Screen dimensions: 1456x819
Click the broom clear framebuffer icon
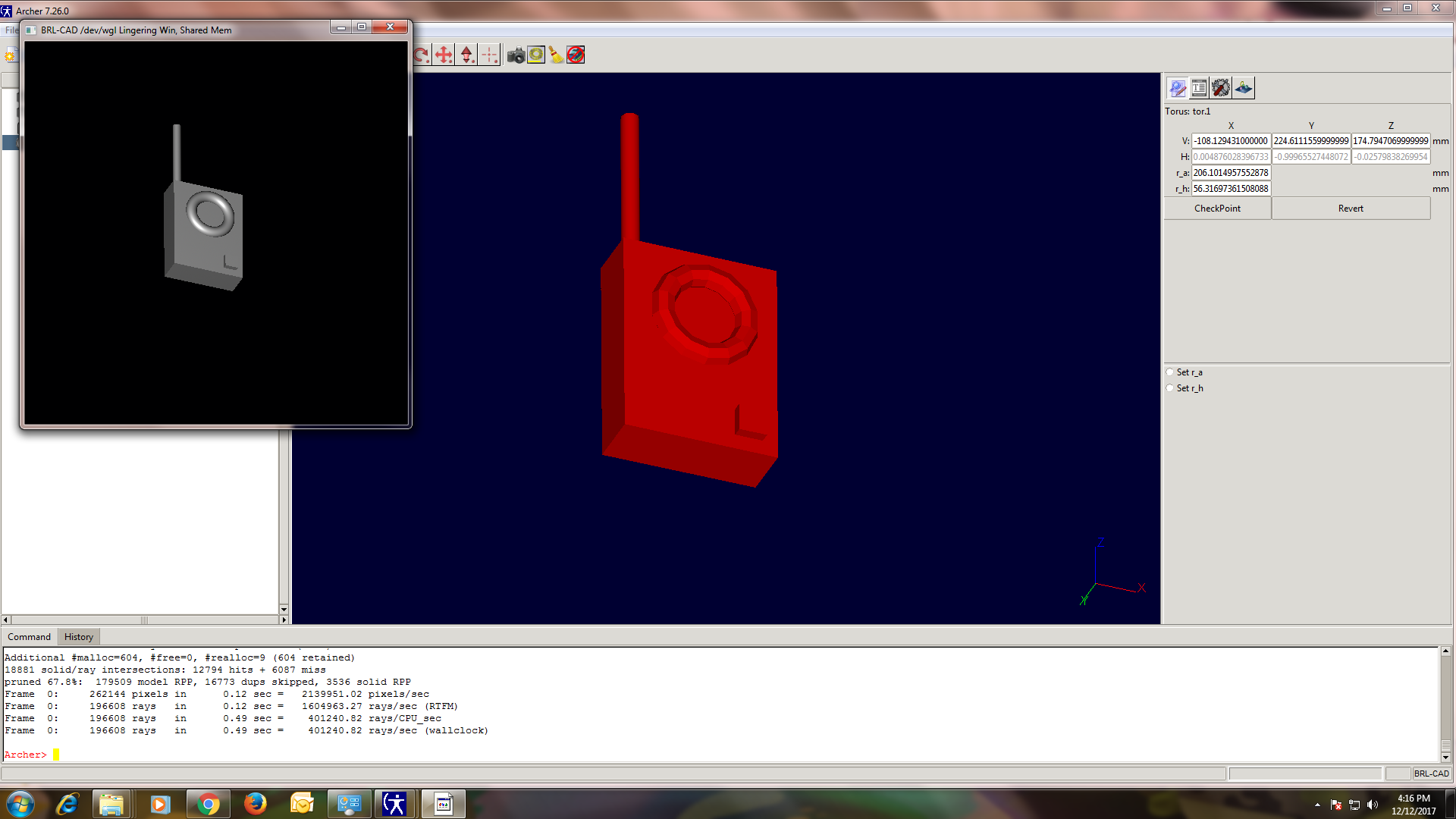pos(556,55)
